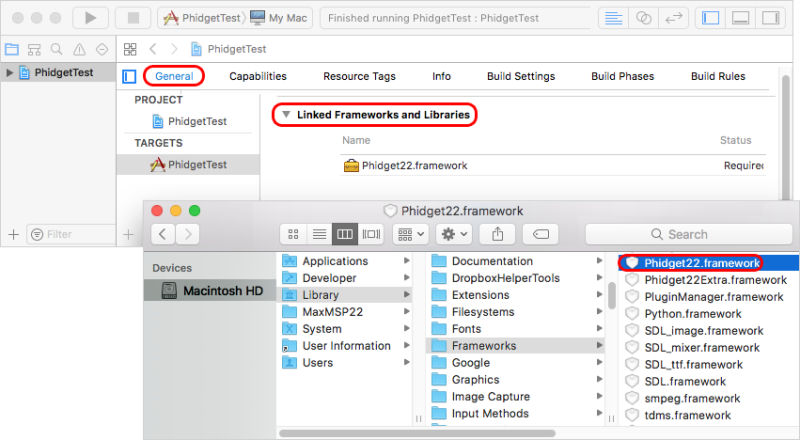Click the navigator Filter field
The height and width of the screenshot is (440, 800).
point(70,234)
